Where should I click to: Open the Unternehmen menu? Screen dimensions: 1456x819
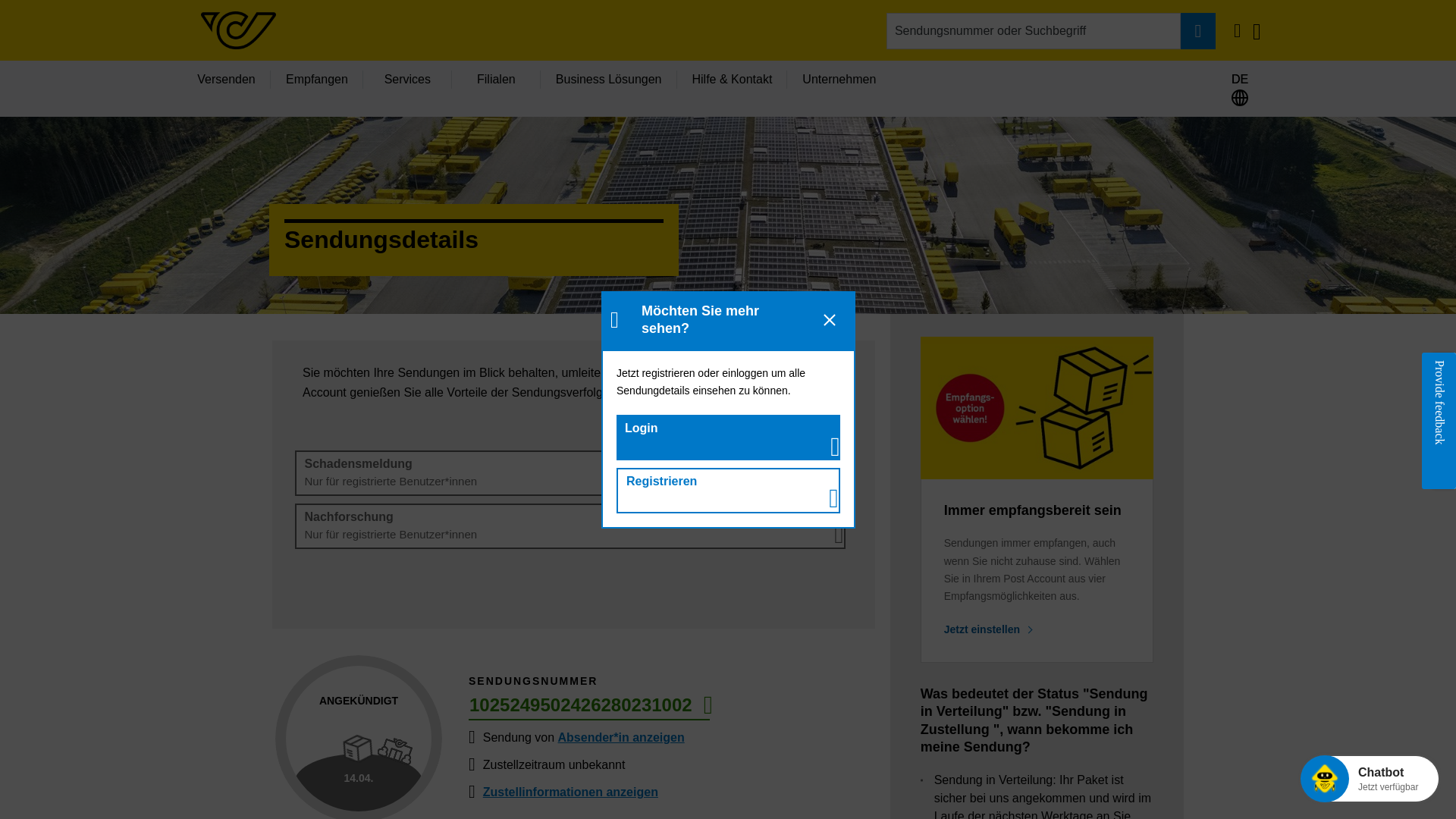pos(839,80)
